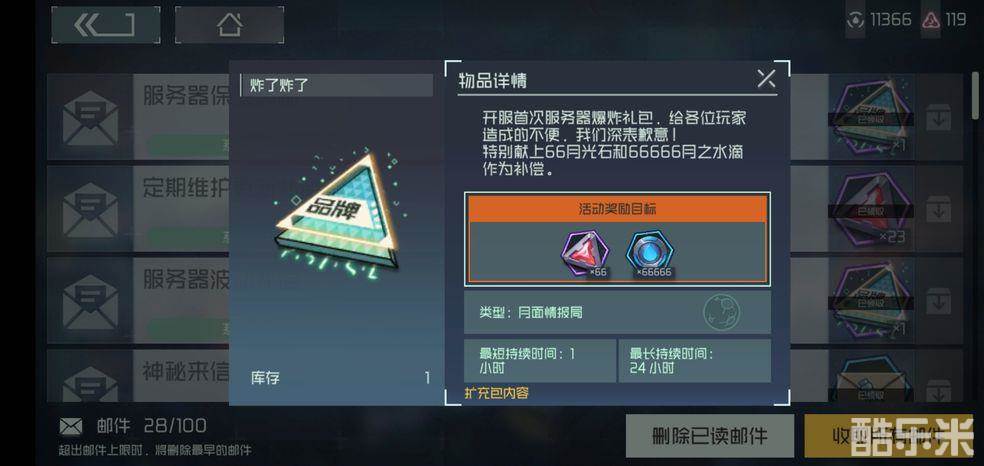Tap the moon icon beside 月面情报局
The width and height of the screenshot is (984, 466).
721,312
